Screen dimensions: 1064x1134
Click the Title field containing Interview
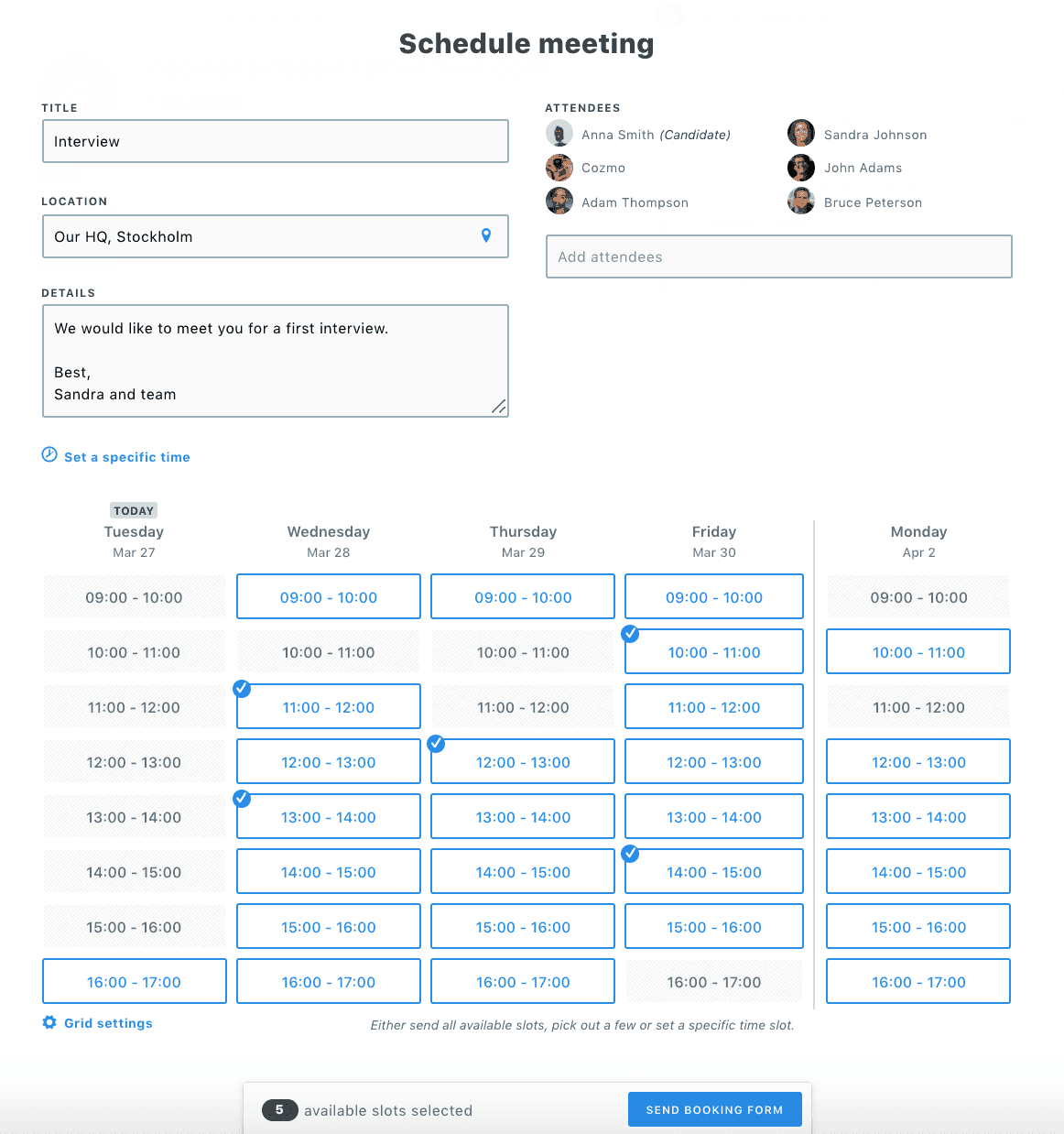276,141
